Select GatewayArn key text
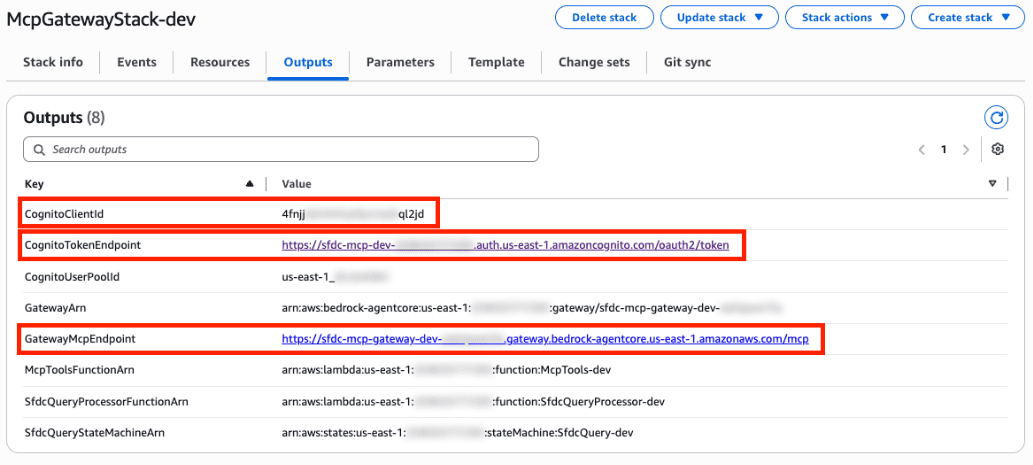 pos(55,308)
